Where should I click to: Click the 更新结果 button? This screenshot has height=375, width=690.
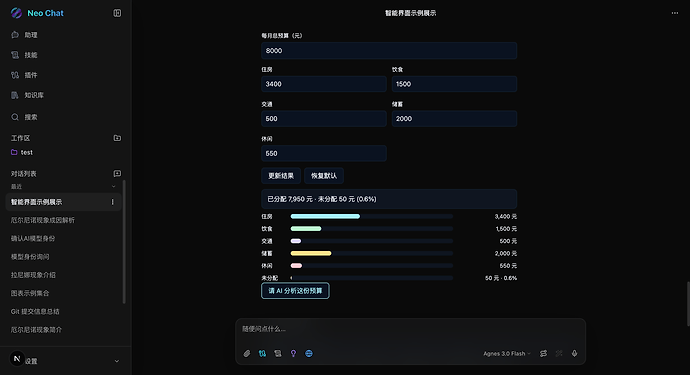click(281, 176)
